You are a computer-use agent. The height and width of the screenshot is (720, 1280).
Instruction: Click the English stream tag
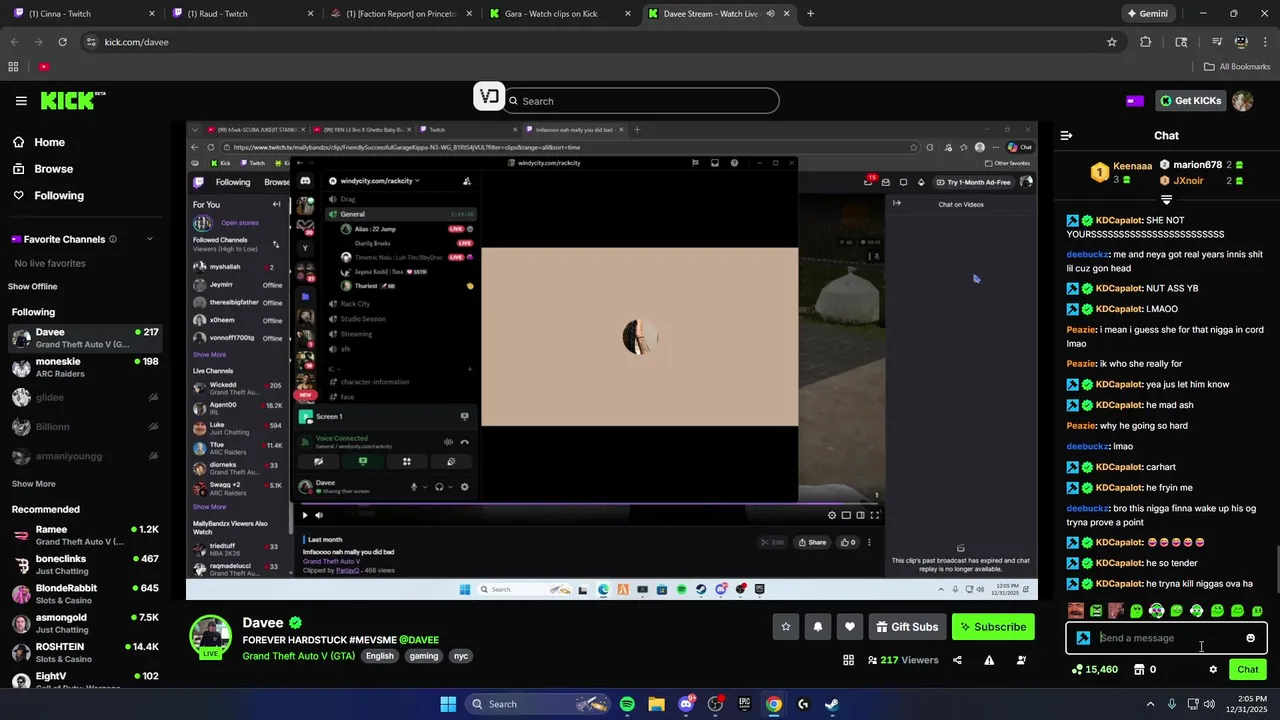[x=379, y=656]
